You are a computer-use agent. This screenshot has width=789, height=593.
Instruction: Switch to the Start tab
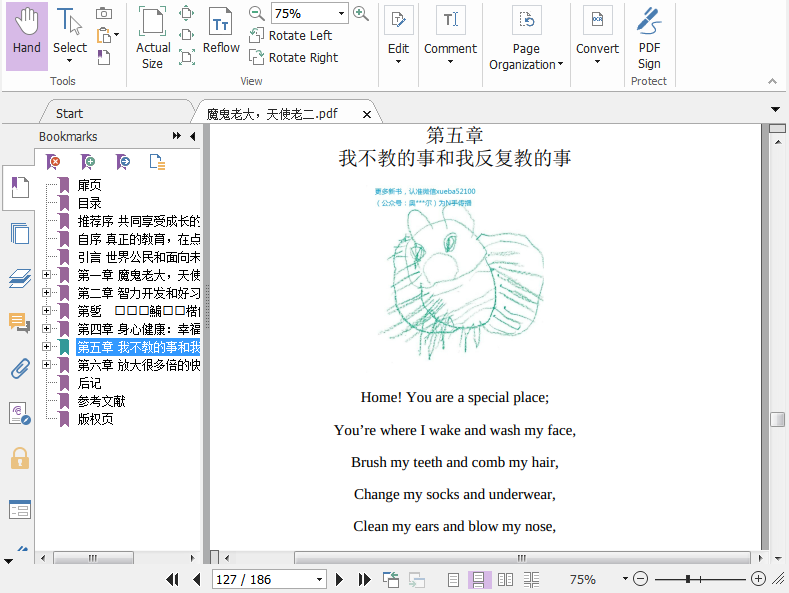click(69, 113)
